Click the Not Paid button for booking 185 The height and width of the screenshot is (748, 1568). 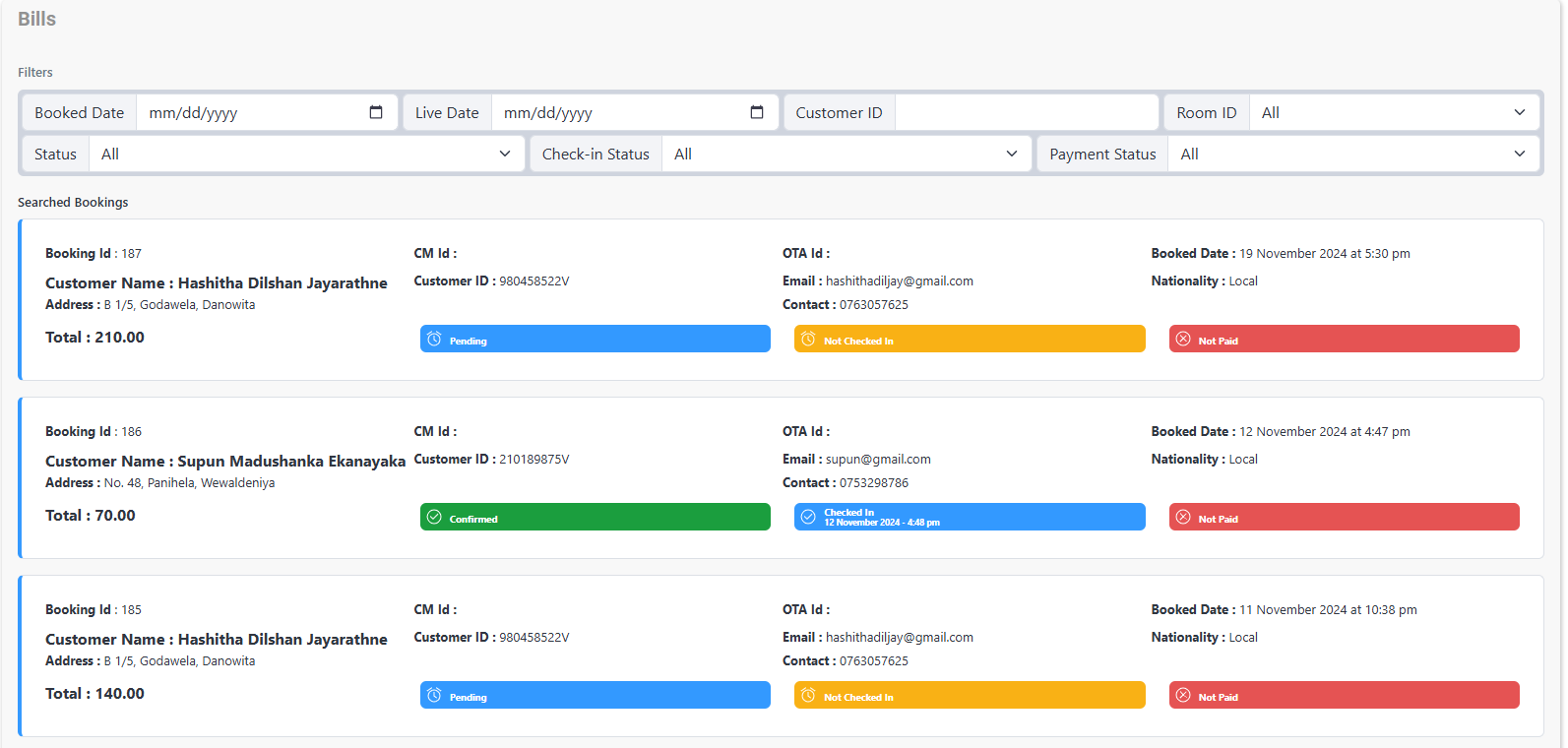tap(1344, 696)
